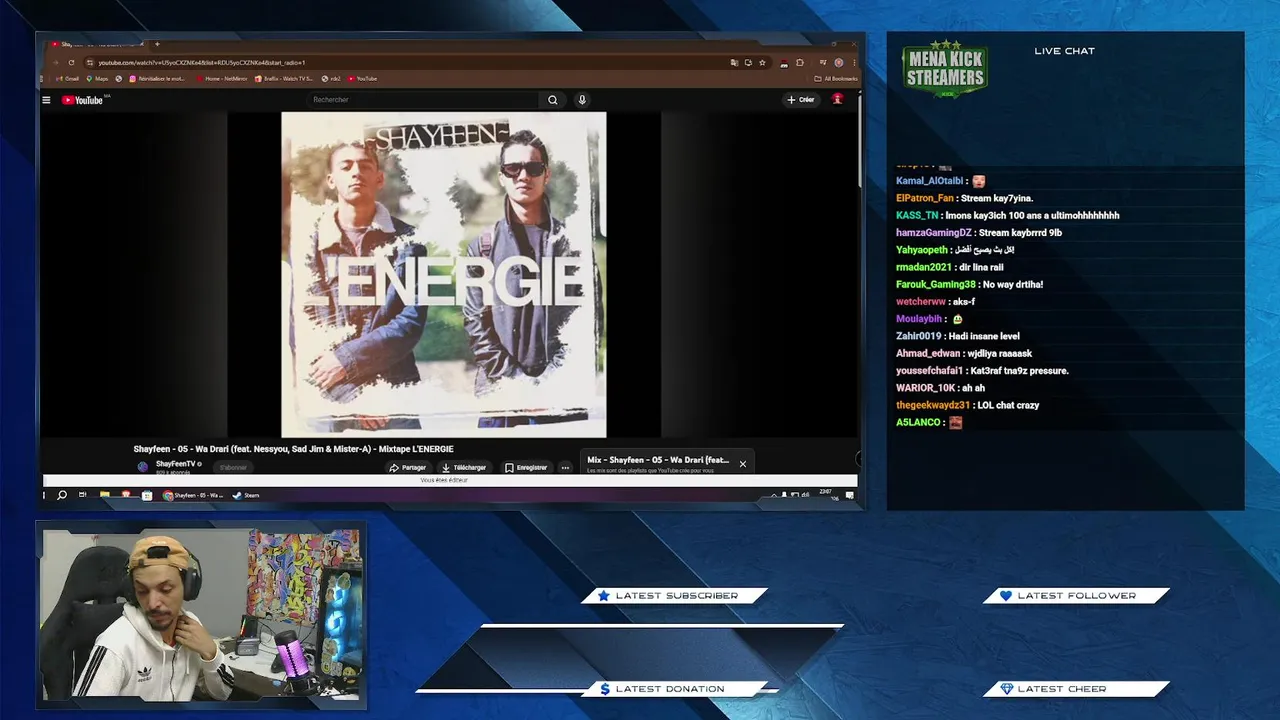Screen dimensions: 1280x720
Task: Click the YouTube search magnifier button
Action: pos(552,100)
